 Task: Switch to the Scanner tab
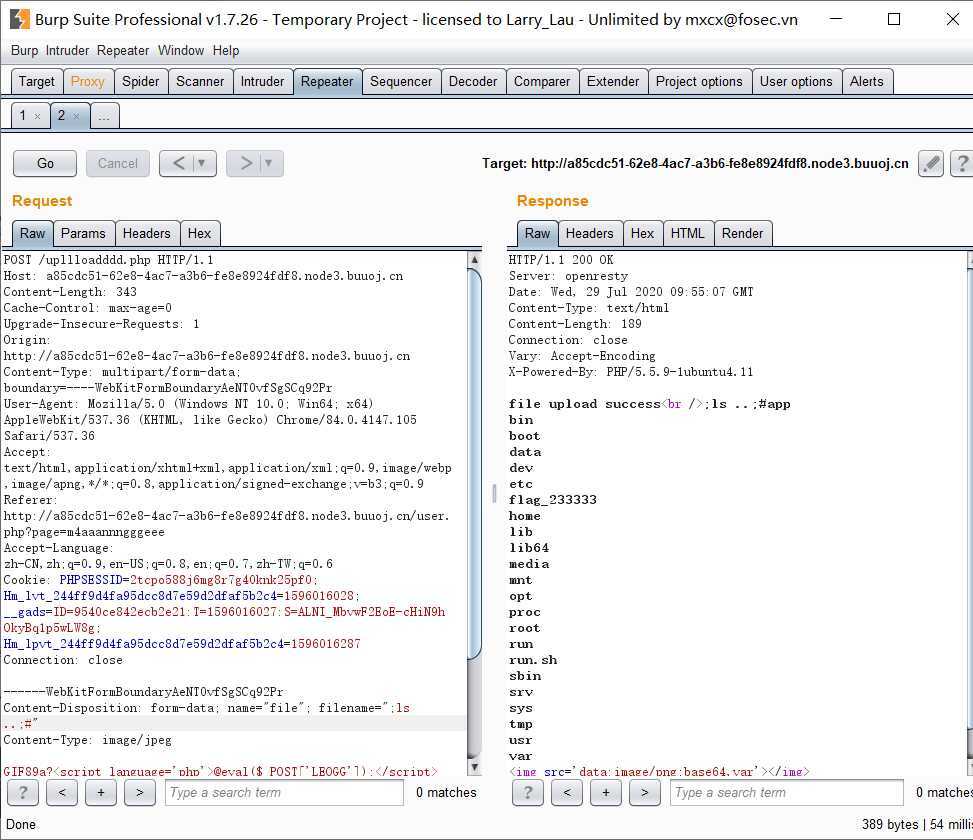[x=200, y=81]
